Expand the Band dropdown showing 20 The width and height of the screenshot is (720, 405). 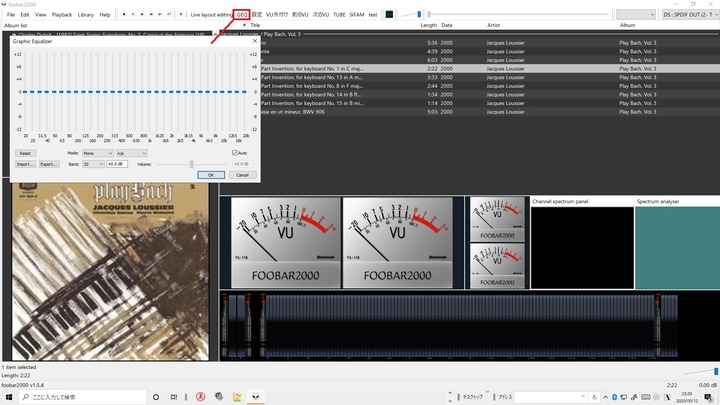[x=93, y=163]
